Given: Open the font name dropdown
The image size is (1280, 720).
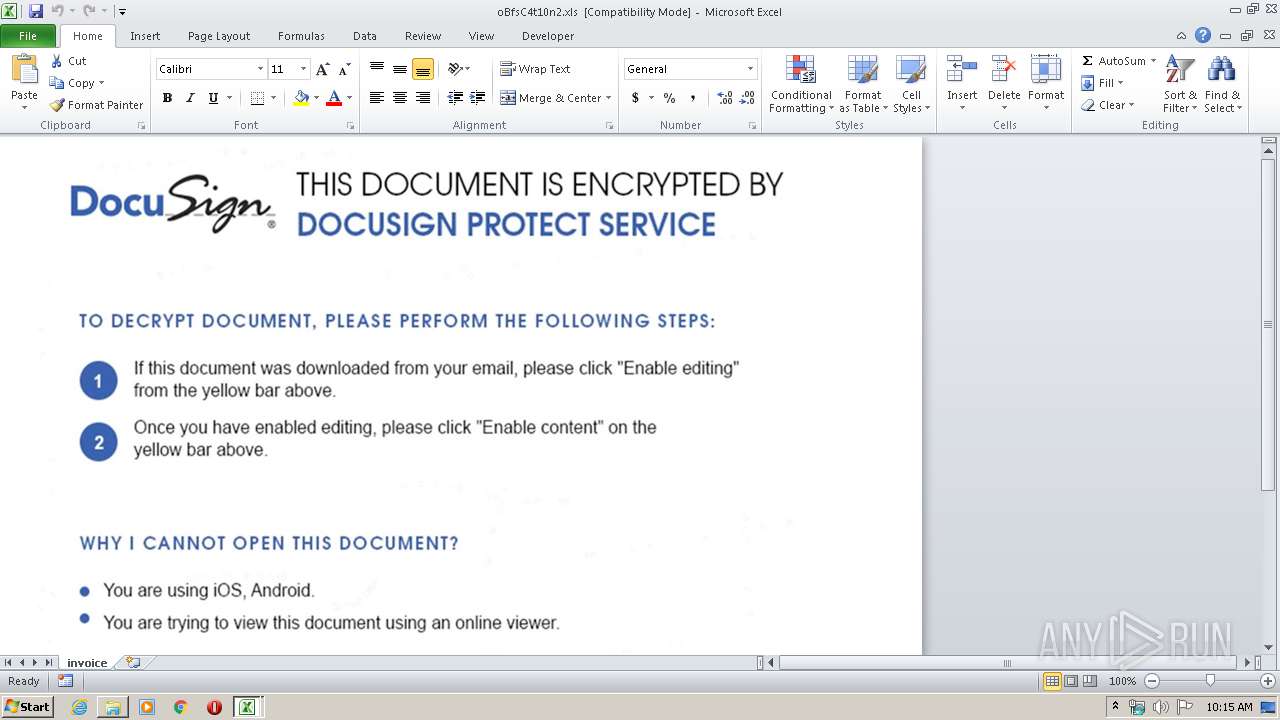Looking at the screenshot, I should tap(260, 69).
